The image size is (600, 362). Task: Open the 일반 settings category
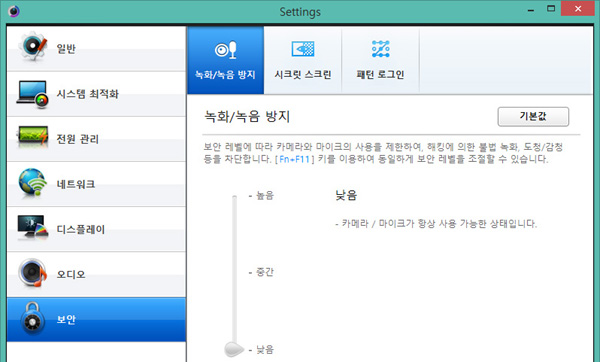click(96, 49)
